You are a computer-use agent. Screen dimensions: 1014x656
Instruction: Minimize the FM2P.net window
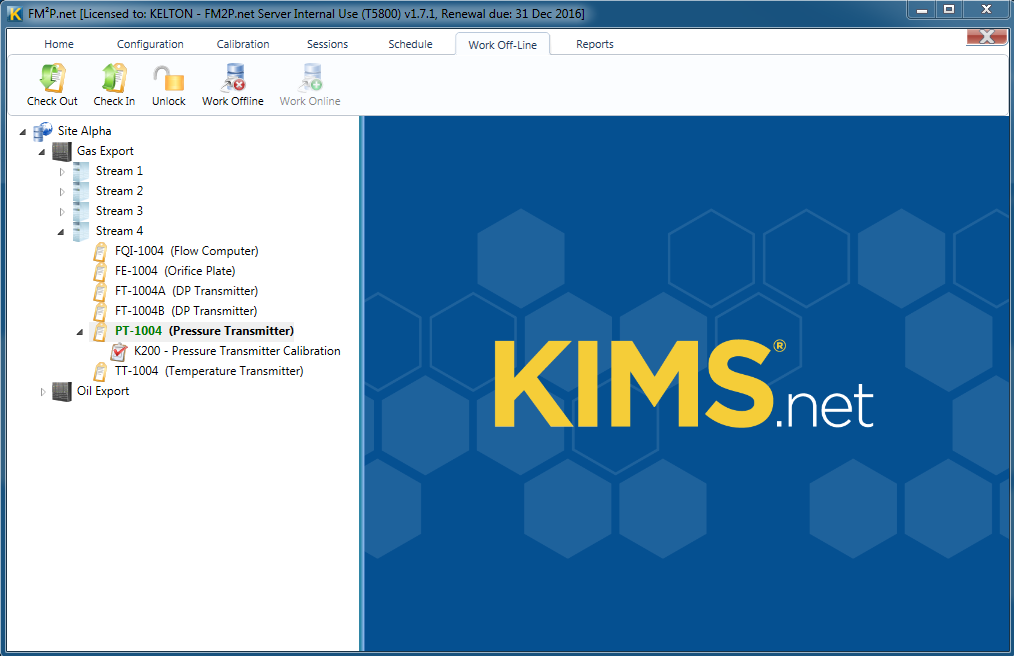(922, 10)
